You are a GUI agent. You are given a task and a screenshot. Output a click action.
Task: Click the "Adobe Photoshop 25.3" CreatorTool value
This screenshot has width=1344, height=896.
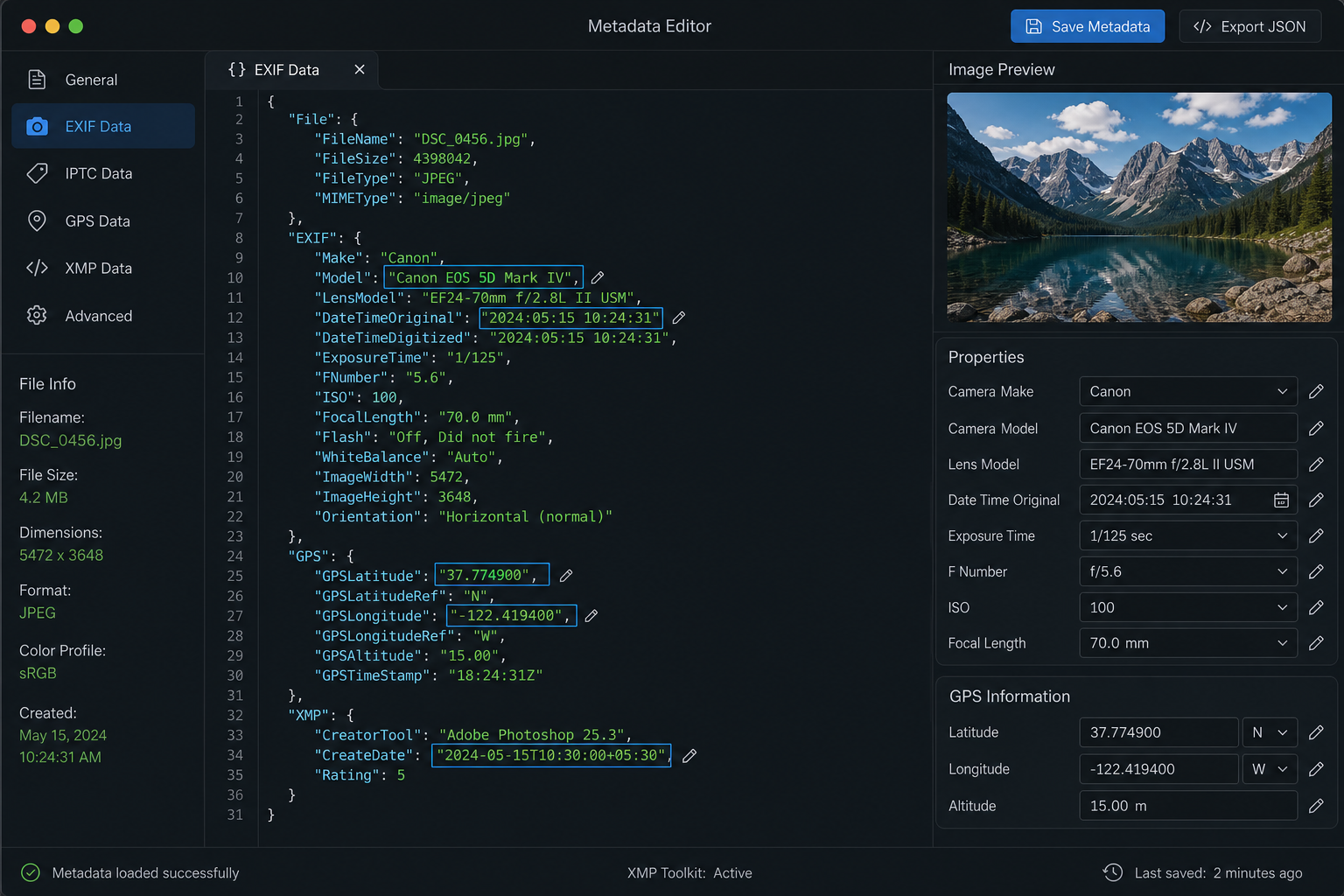point(532,735)
